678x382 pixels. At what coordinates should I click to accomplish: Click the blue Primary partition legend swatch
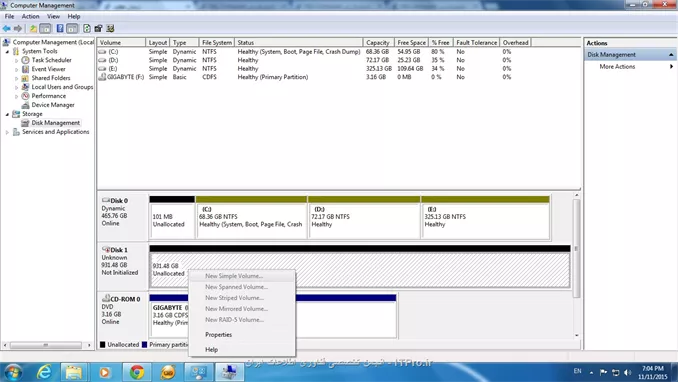[x=144, y=345]
